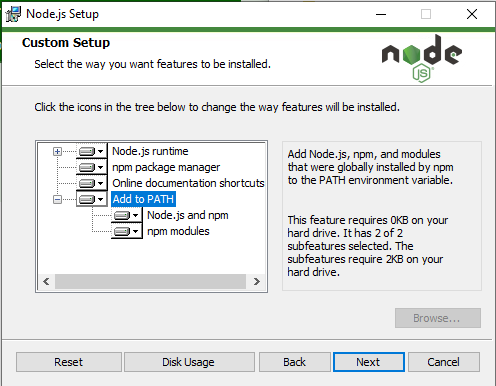Open install options for Node.js and npm subfeature
The height and width of the screenshot is (386, 496).
click(x=126, y=215)
